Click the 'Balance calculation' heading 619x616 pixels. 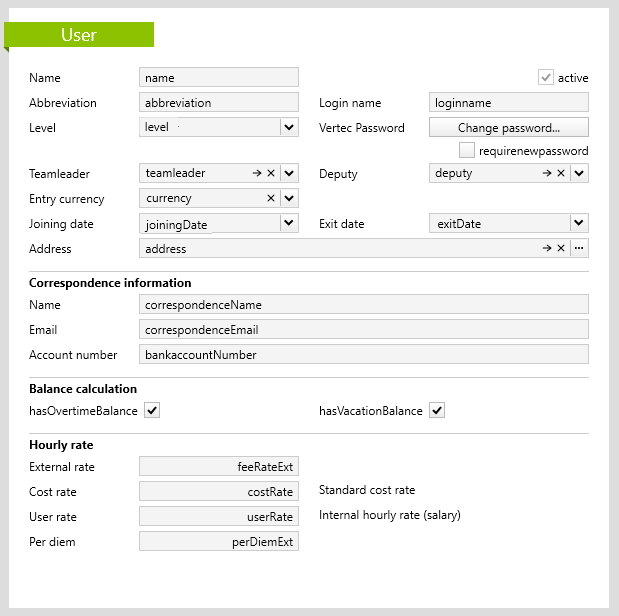[83, 389]
